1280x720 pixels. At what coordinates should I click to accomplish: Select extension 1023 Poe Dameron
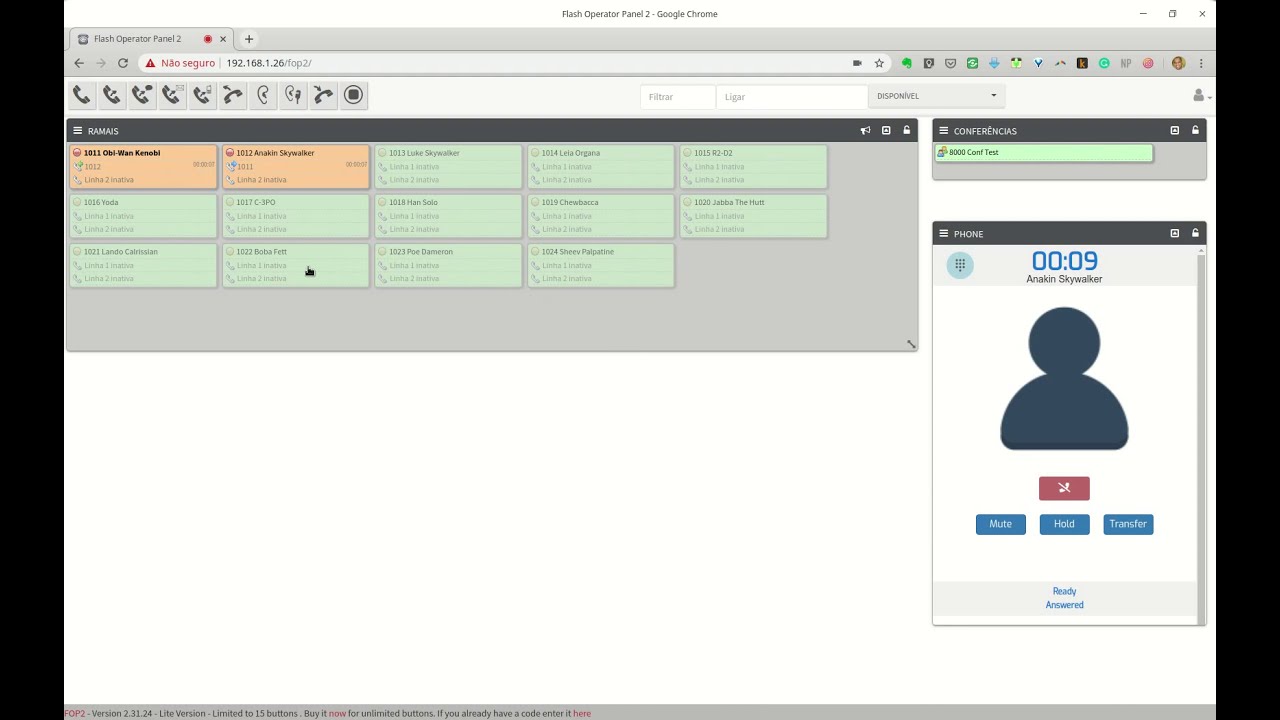tap(448, 265)
